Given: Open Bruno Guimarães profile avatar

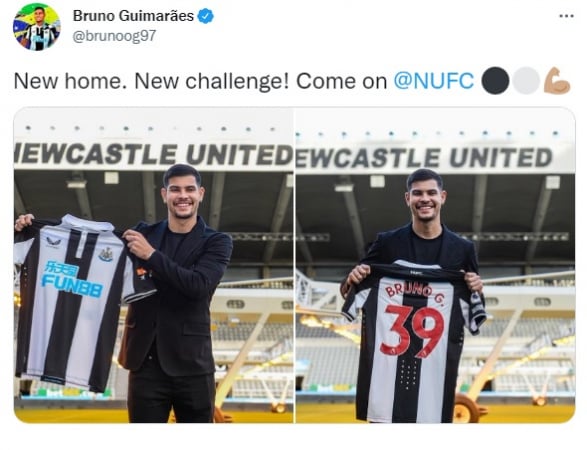Looking at the screenshot, I should [x=37, y=27].
